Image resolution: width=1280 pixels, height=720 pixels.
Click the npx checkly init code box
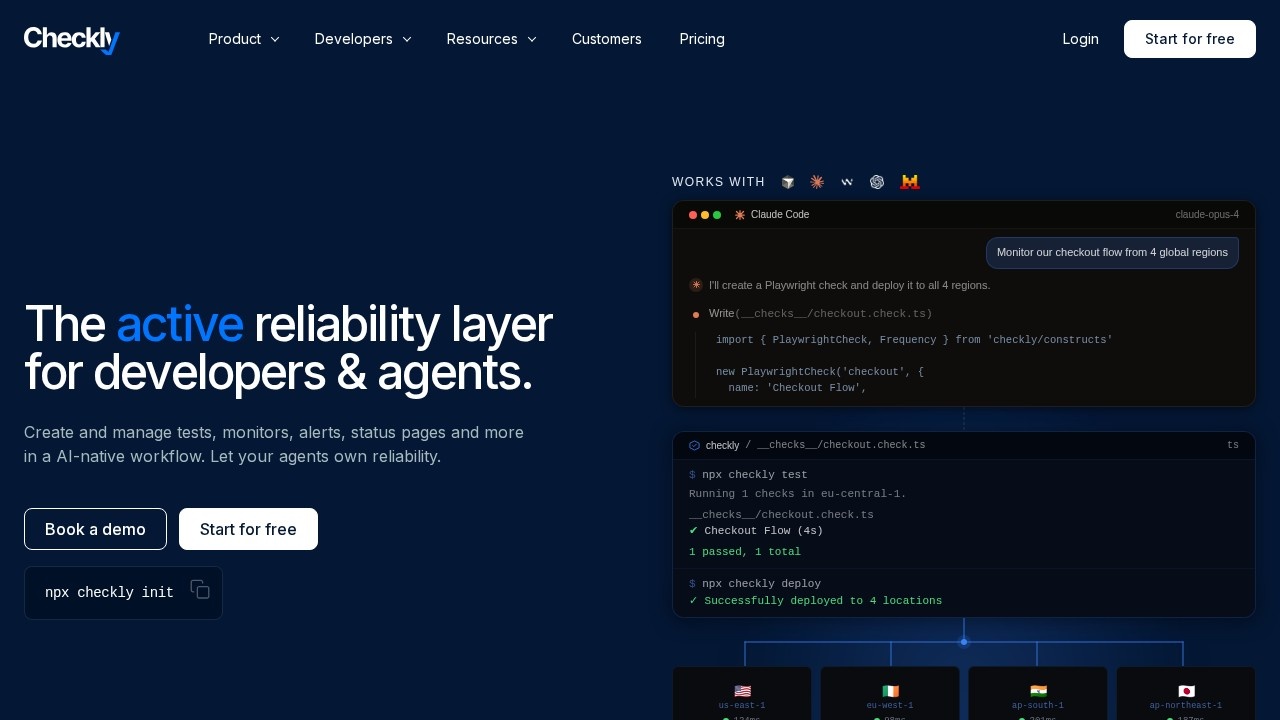point(123,593)
